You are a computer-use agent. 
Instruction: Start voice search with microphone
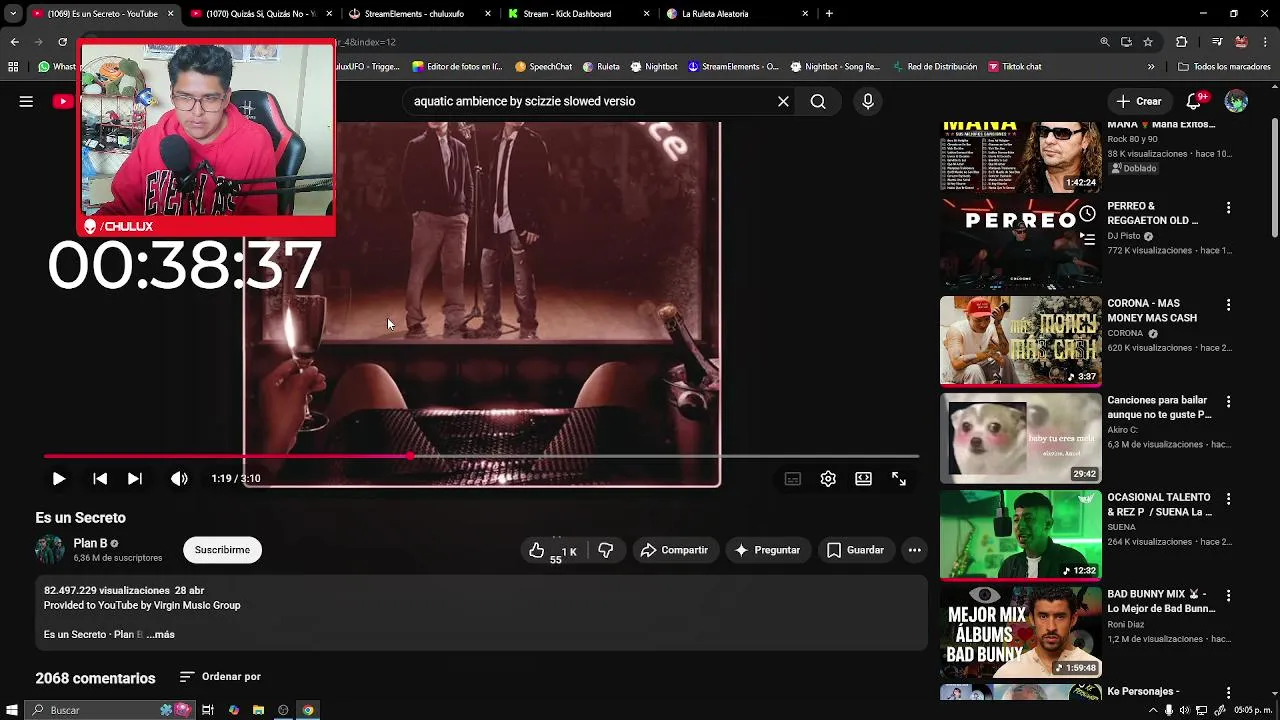(x=868, y=101)
